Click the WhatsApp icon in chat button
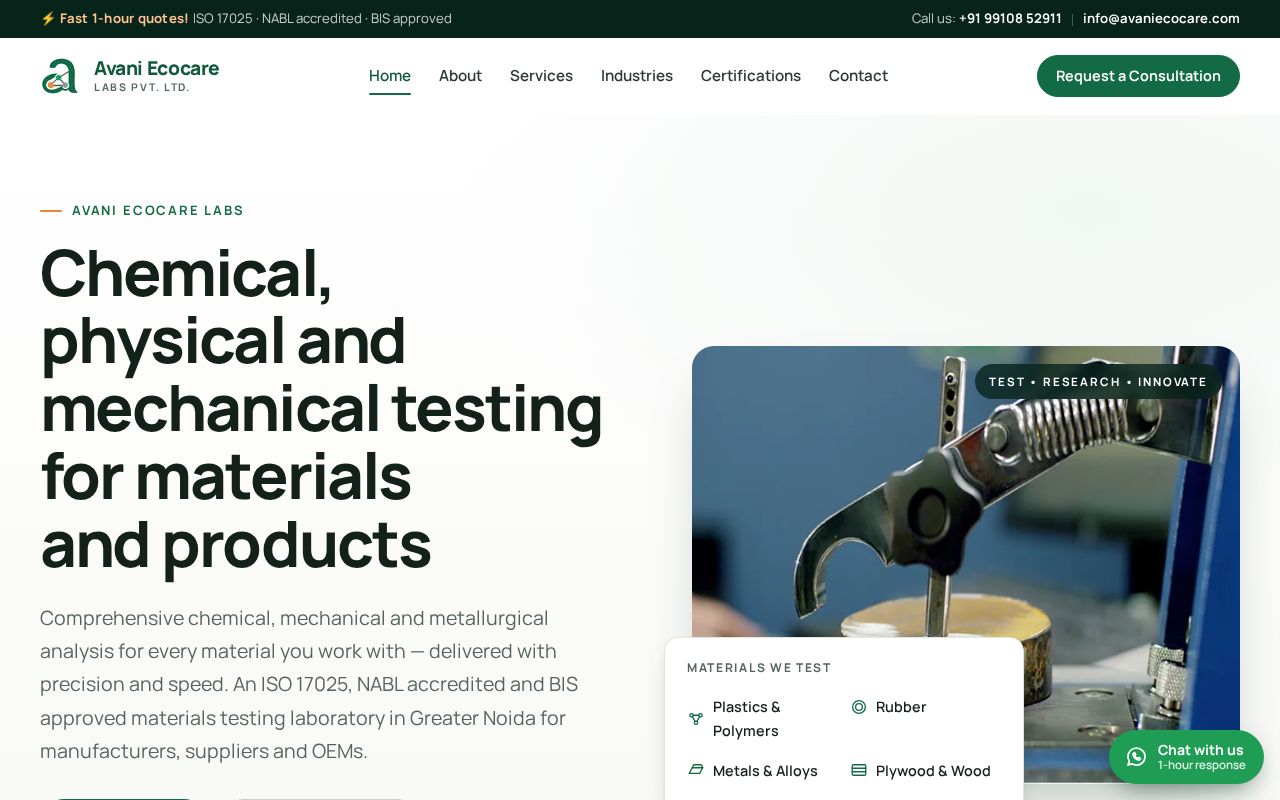1280x800 pixels. [1136, 757]
